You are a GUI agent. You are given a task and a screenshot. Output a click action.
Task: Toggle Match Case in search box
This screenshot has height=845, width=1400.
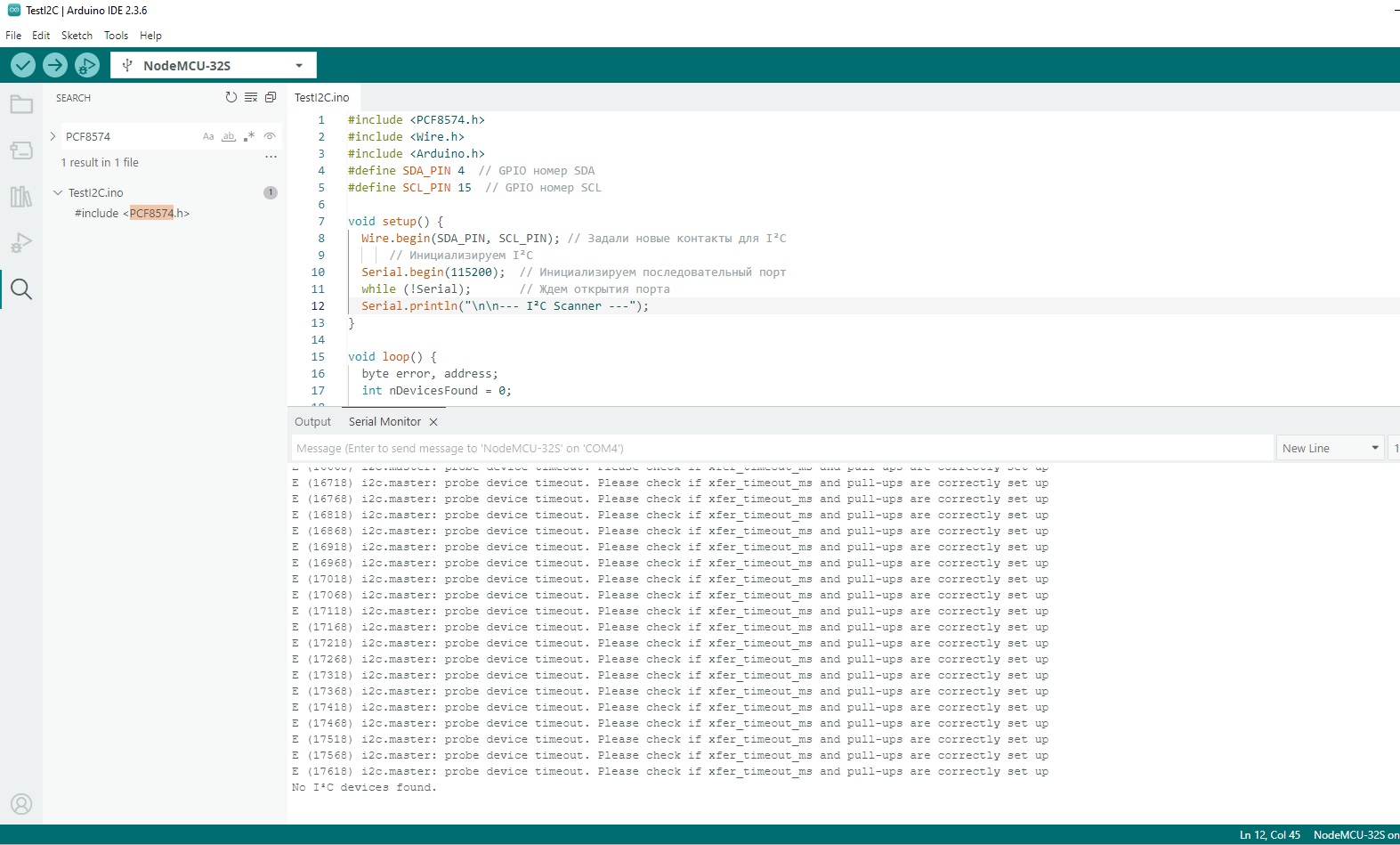pyautogui.click(x=208, y=136)
